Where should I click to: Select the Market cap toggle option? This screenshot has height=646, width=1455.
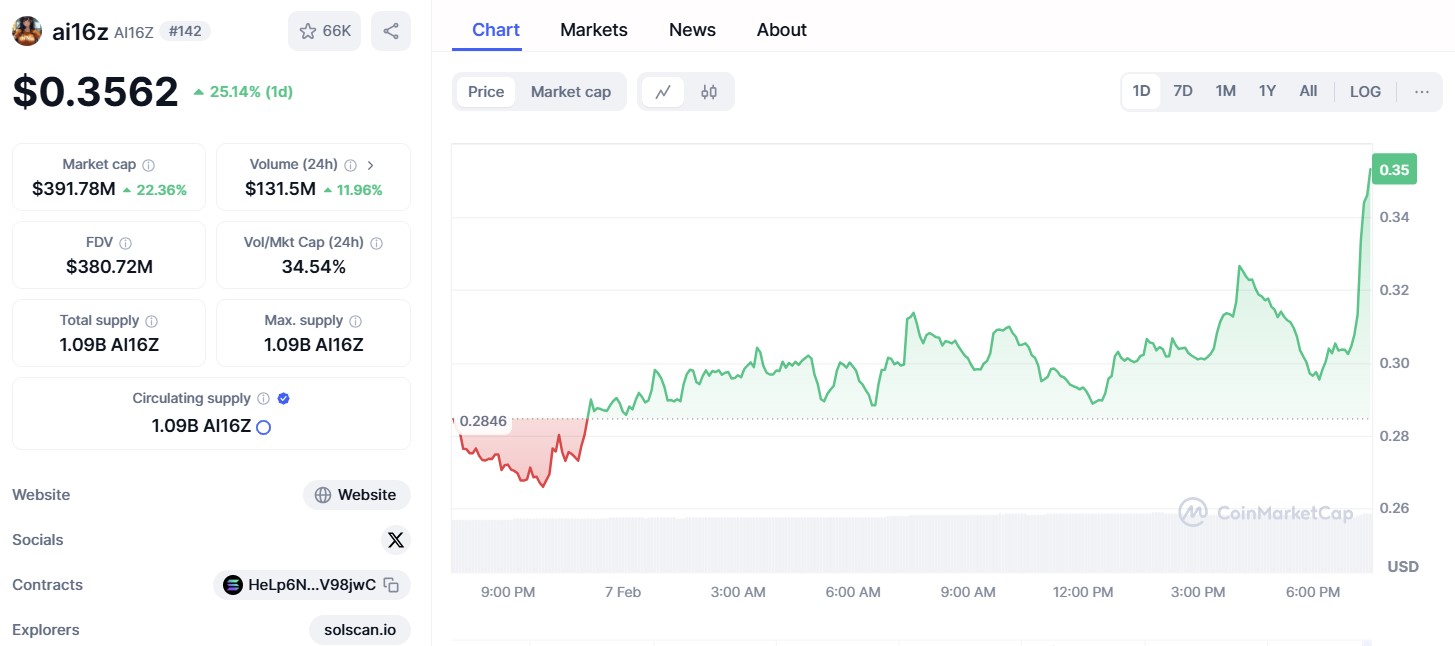(570, 92)
